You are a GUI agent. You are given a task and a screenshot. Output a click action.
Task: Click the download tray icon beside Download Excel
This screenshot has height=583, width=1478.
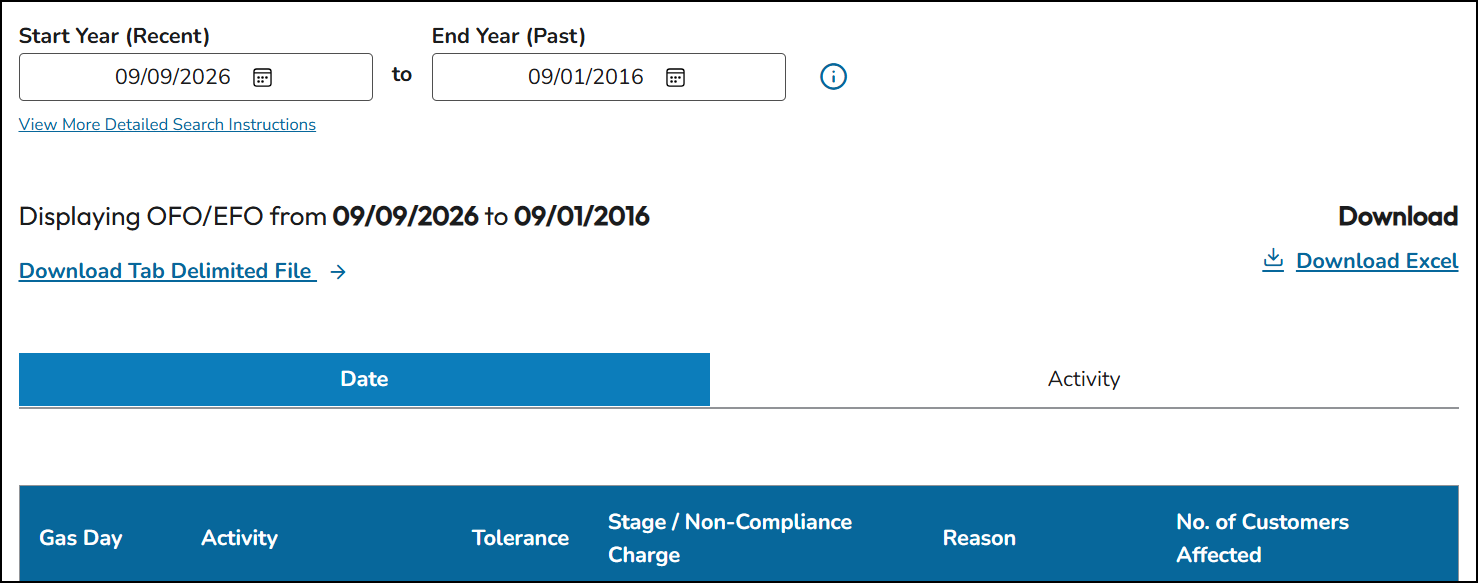point(1273,260)
